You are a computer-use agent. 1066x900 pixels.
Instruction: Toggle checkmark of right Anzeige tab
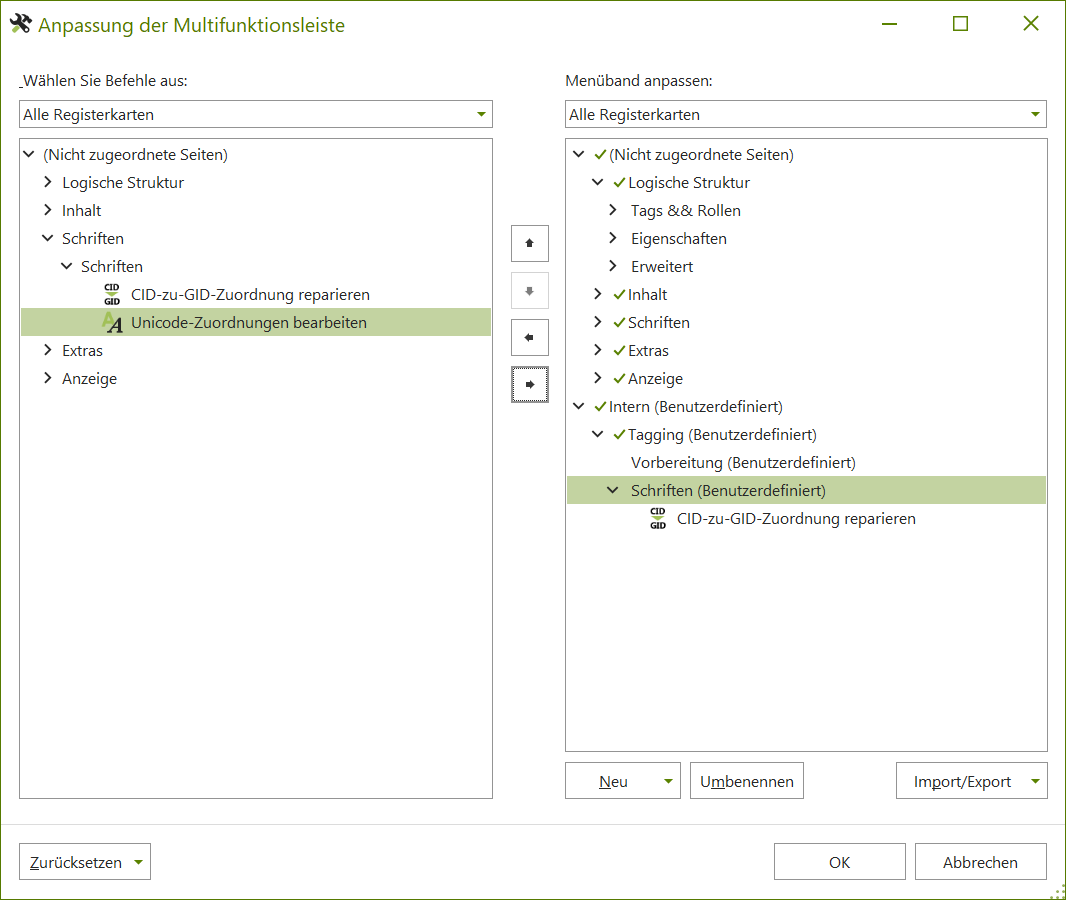[x=619, y=379]
